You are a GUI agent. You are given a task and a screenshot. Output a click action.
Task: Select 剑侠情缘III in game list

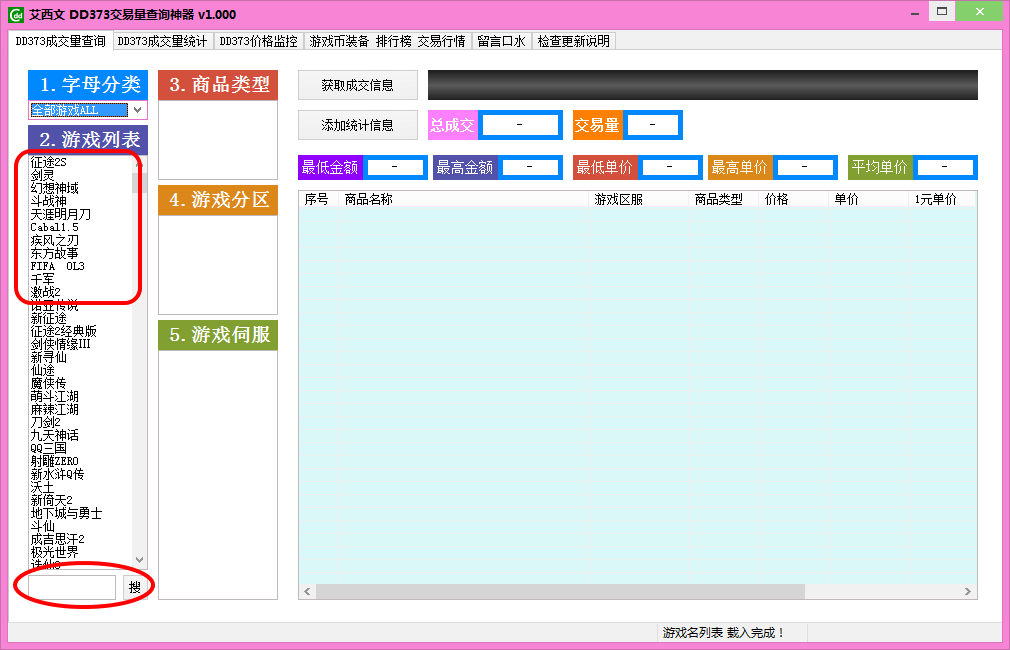(x=61, y=344)
